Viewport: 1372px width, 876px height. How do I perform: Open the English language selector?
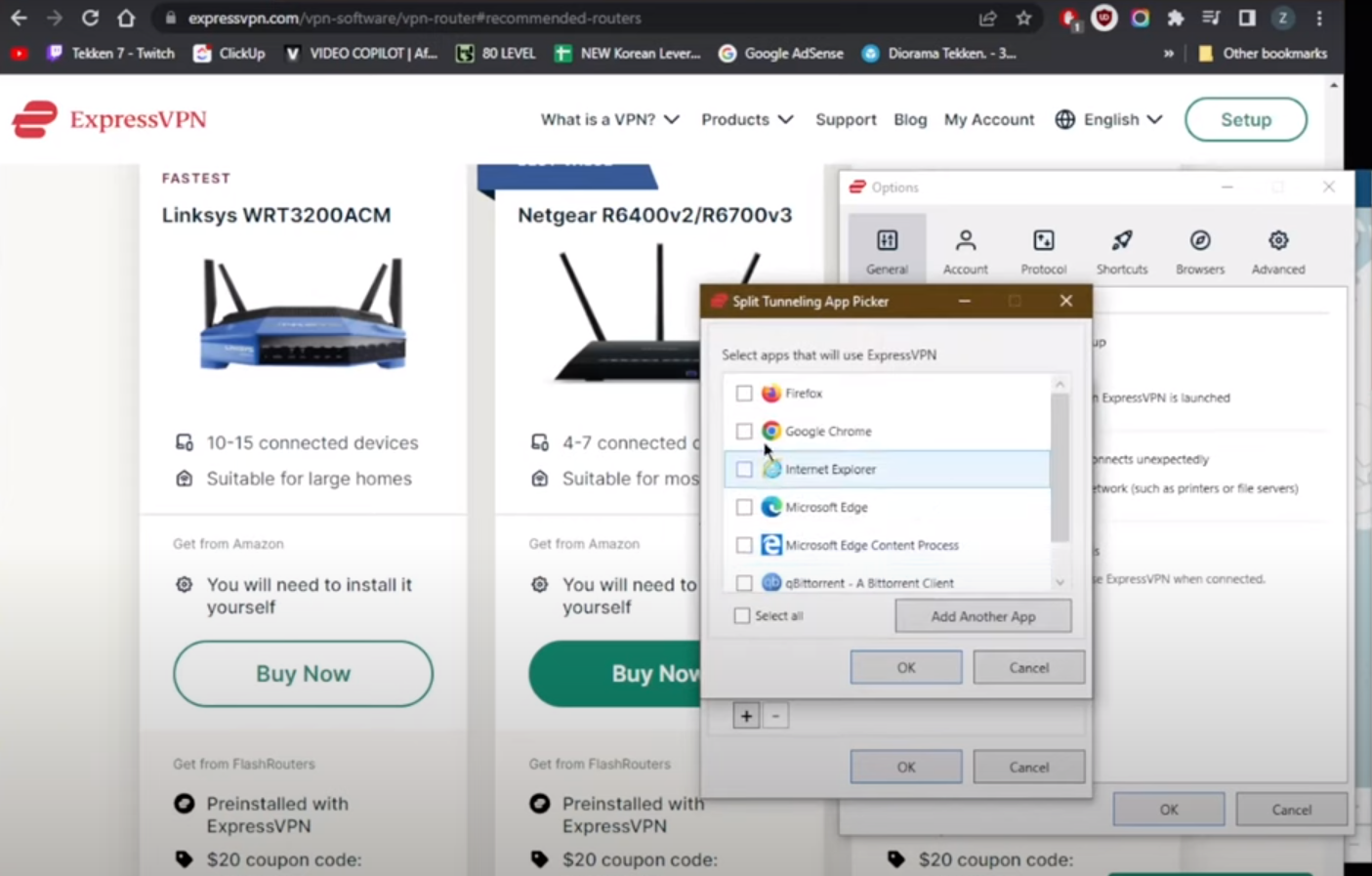tap(1109, 119)
